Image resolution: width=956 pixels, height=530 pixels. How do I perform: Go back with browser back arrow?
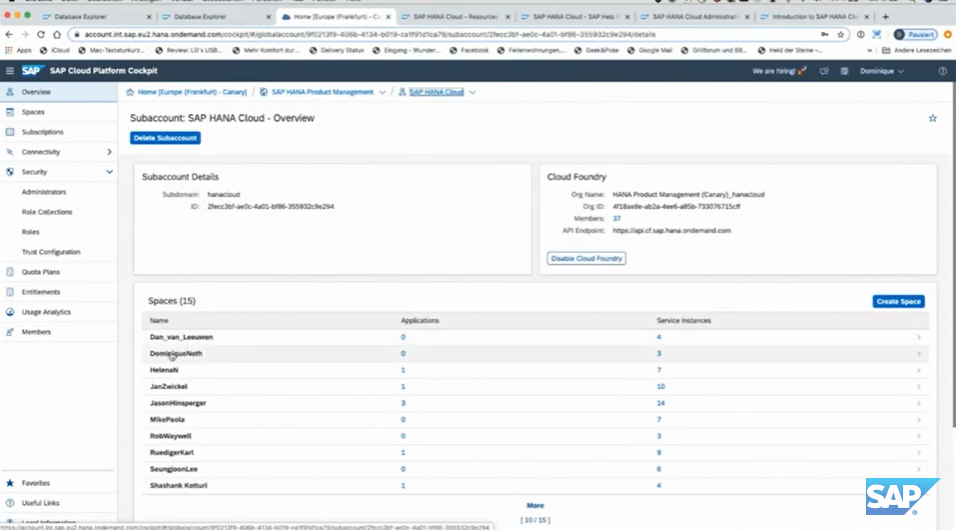tap(9, 35)
